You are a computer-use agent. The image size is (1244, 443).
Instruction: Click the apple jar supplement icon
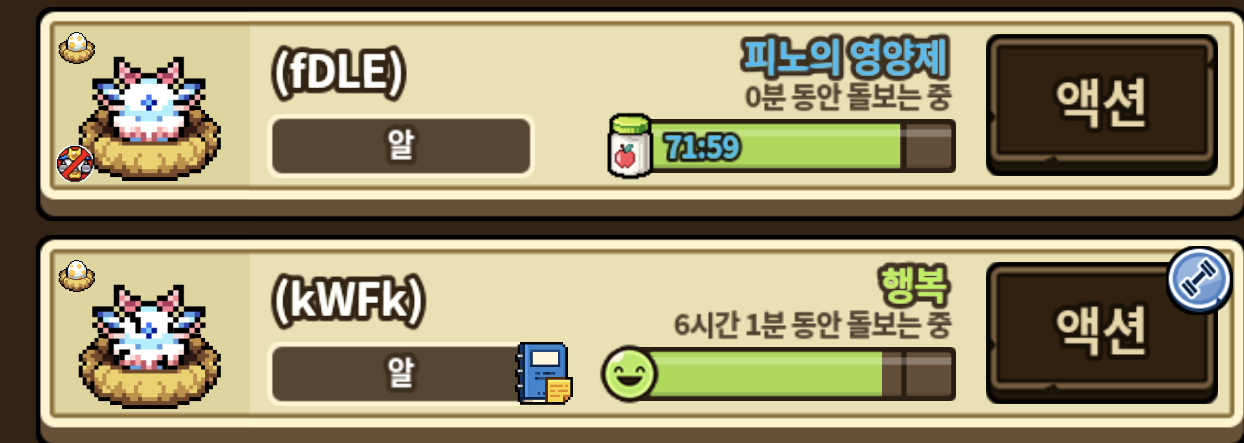point(628,147)
